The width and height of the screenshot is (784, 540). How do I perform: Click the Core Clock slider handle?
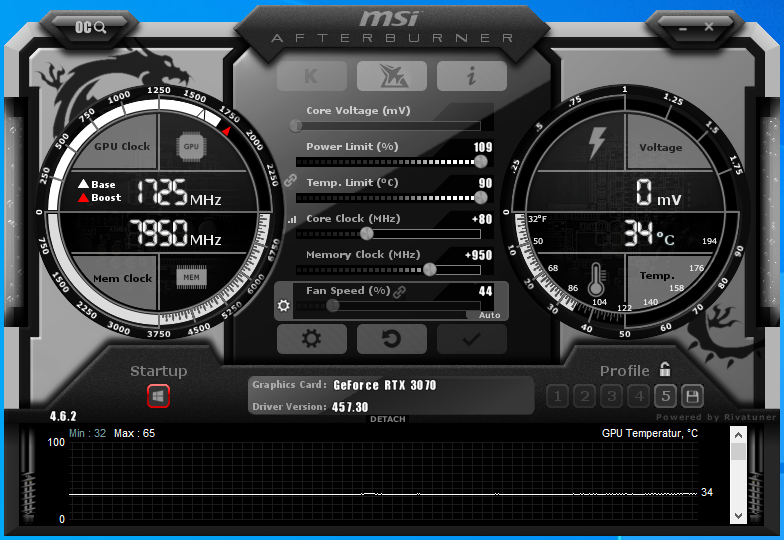click(x=366, y=234)
